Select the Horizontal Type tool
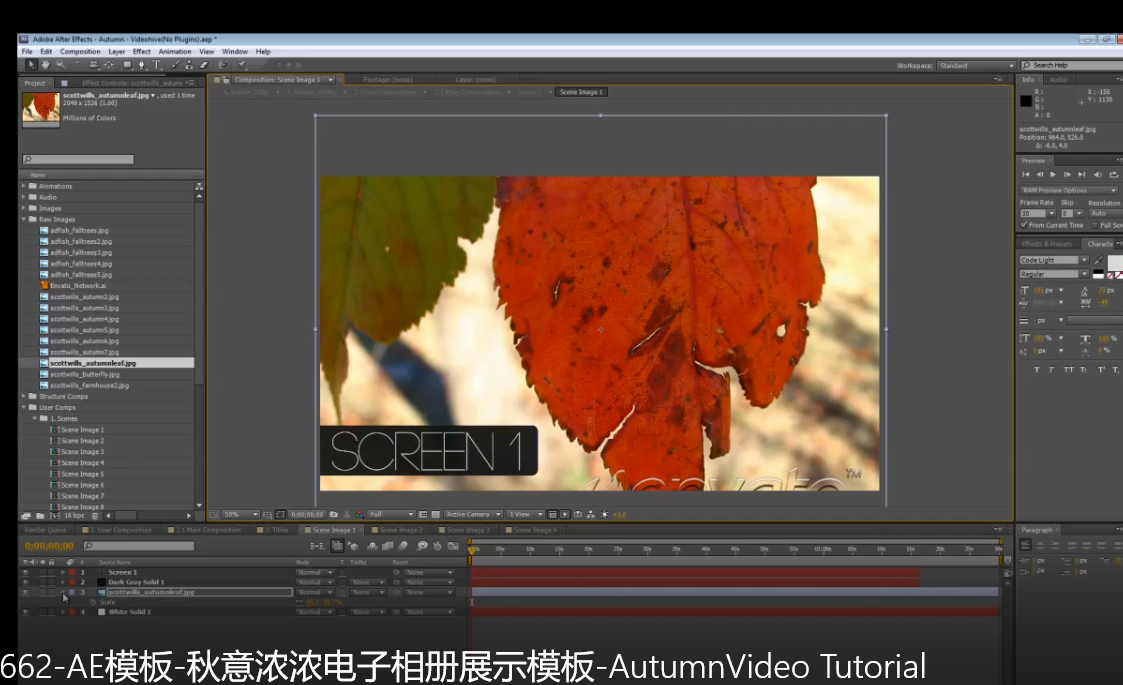1123x685 pixels. [156, 64]
